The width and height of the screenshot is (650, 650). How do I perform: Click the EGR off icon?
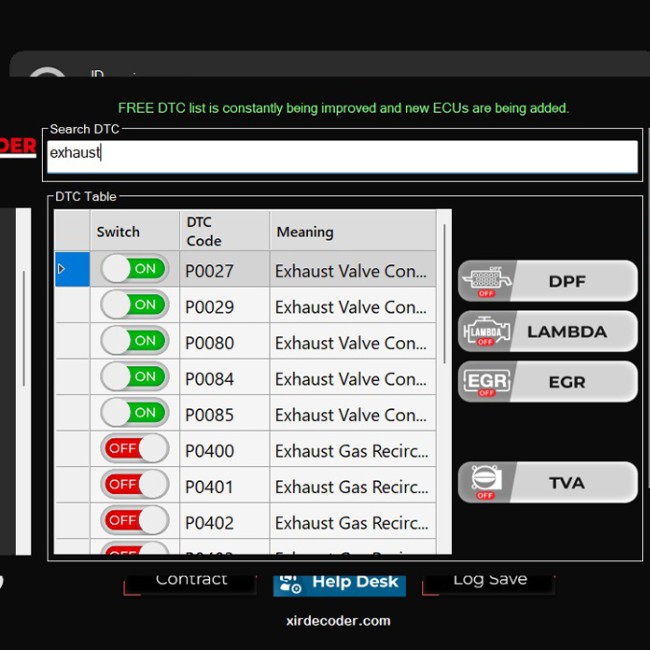(487, 382)
